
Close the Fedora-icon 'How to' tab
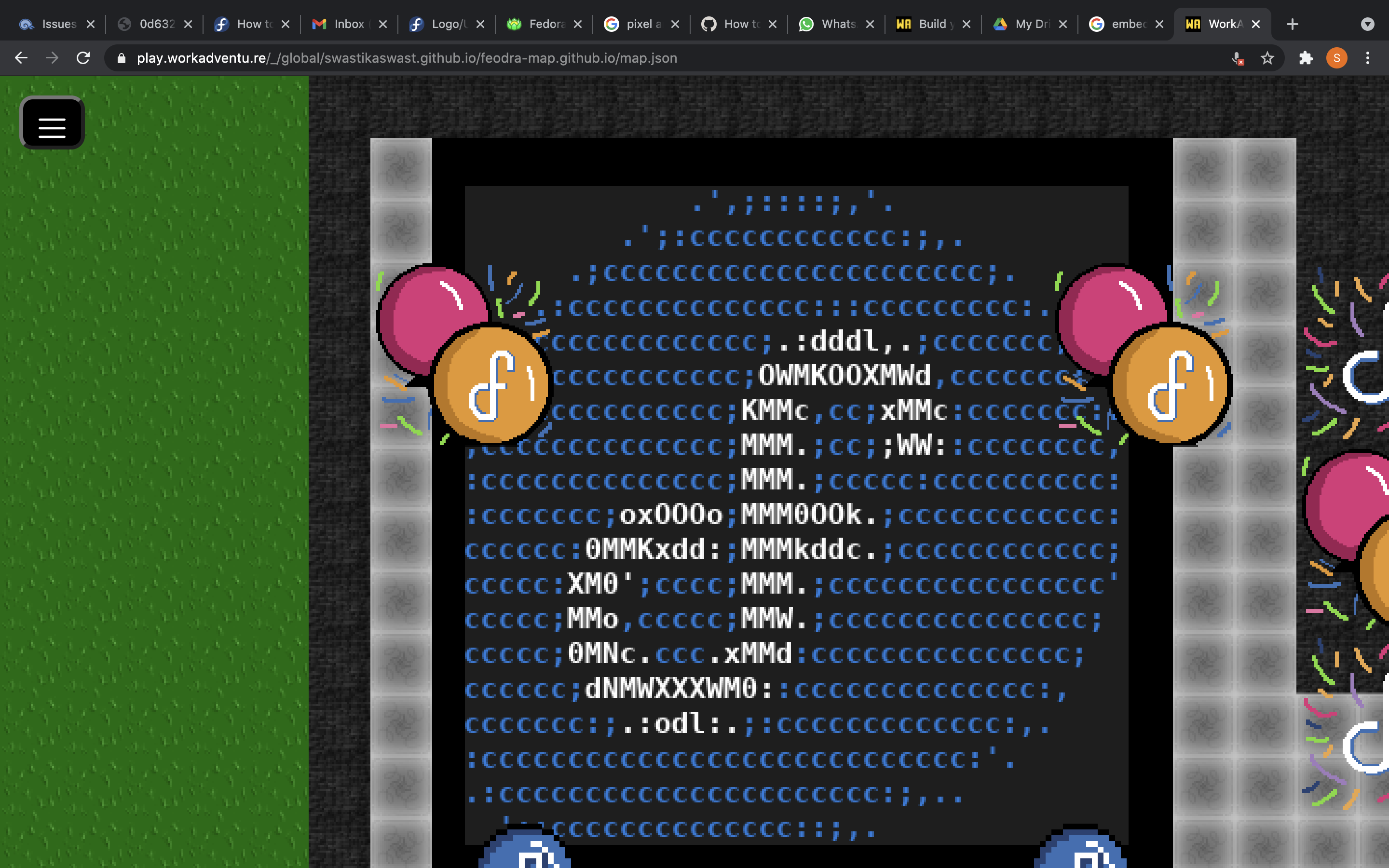(x=286, y=24)
